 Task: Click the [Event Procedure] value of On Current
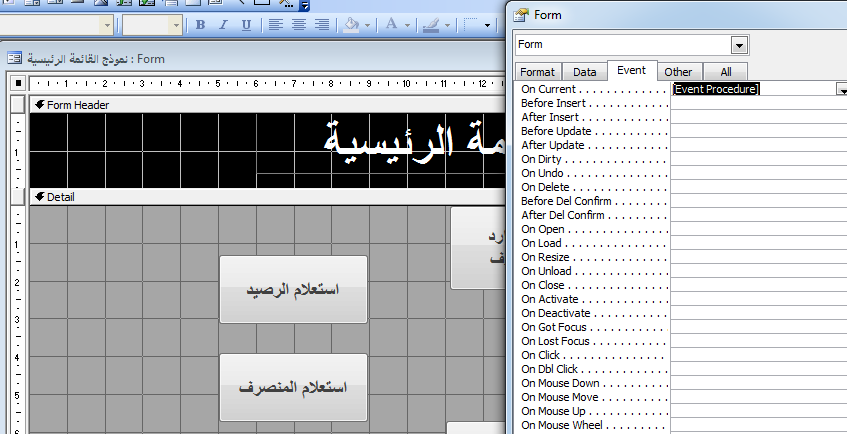pos(716,89)
